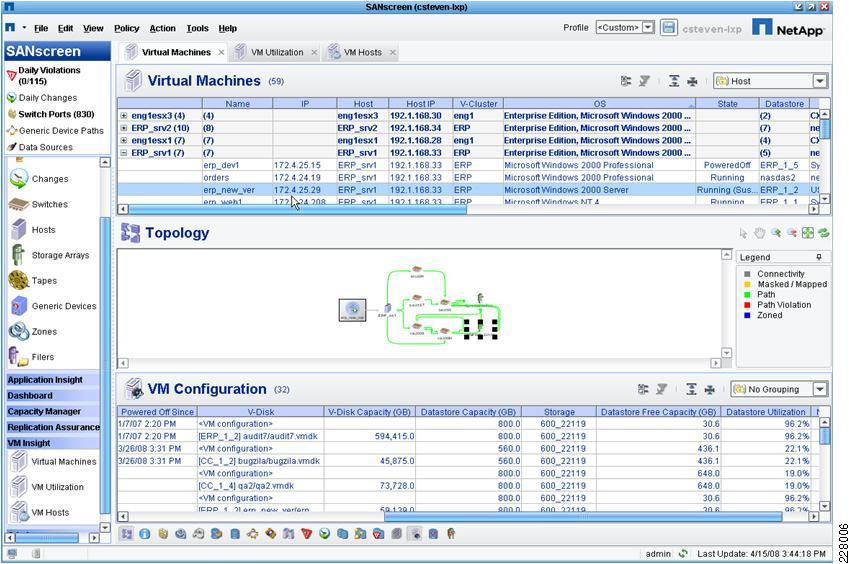Collapse the ERP_srv1 (7) group row
The image size is (849, 564).
[x=123, y=153]
